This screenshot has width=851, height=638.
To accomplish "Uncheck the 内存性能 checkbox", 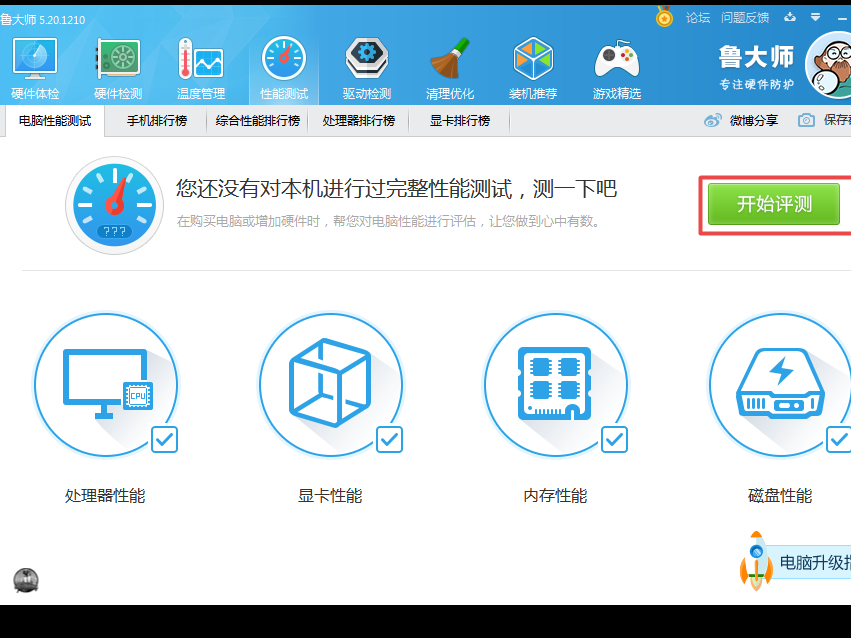I will pos(614,439).
